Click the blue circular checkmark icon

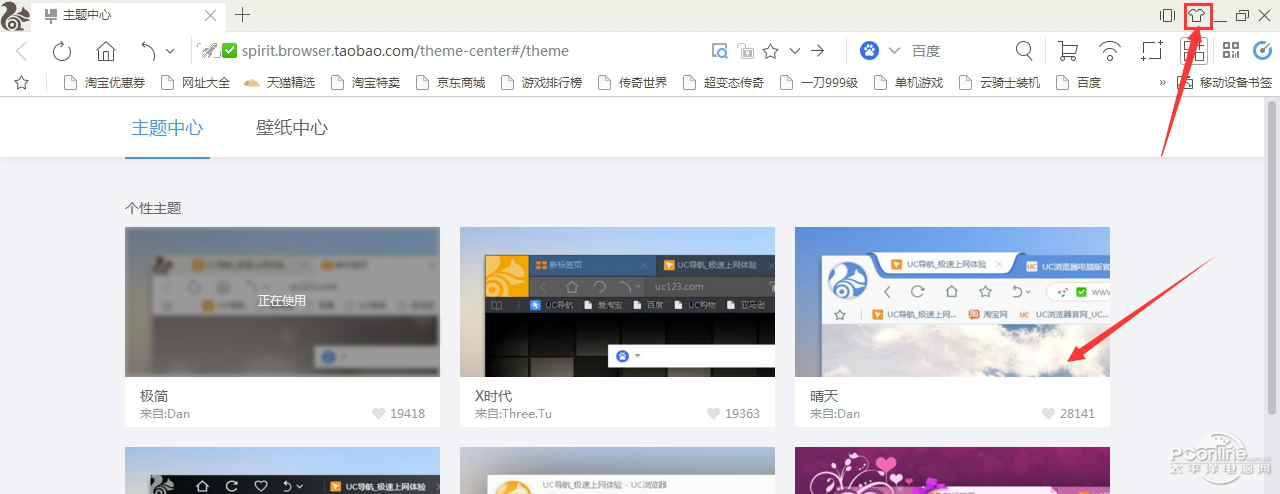[x=1262, y=51]
